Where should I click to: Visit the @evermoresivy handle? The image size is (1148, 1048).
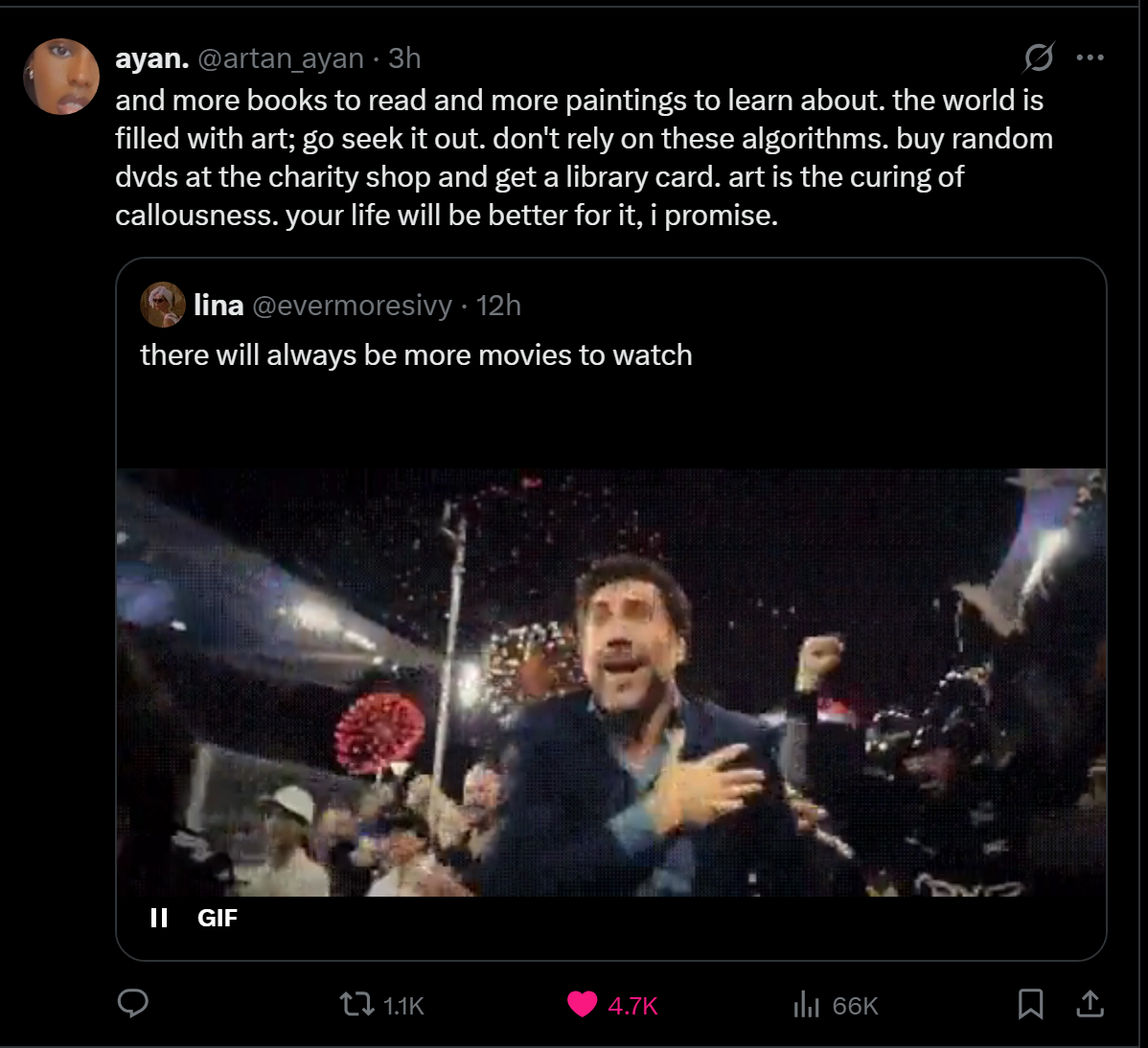point(352,306)
